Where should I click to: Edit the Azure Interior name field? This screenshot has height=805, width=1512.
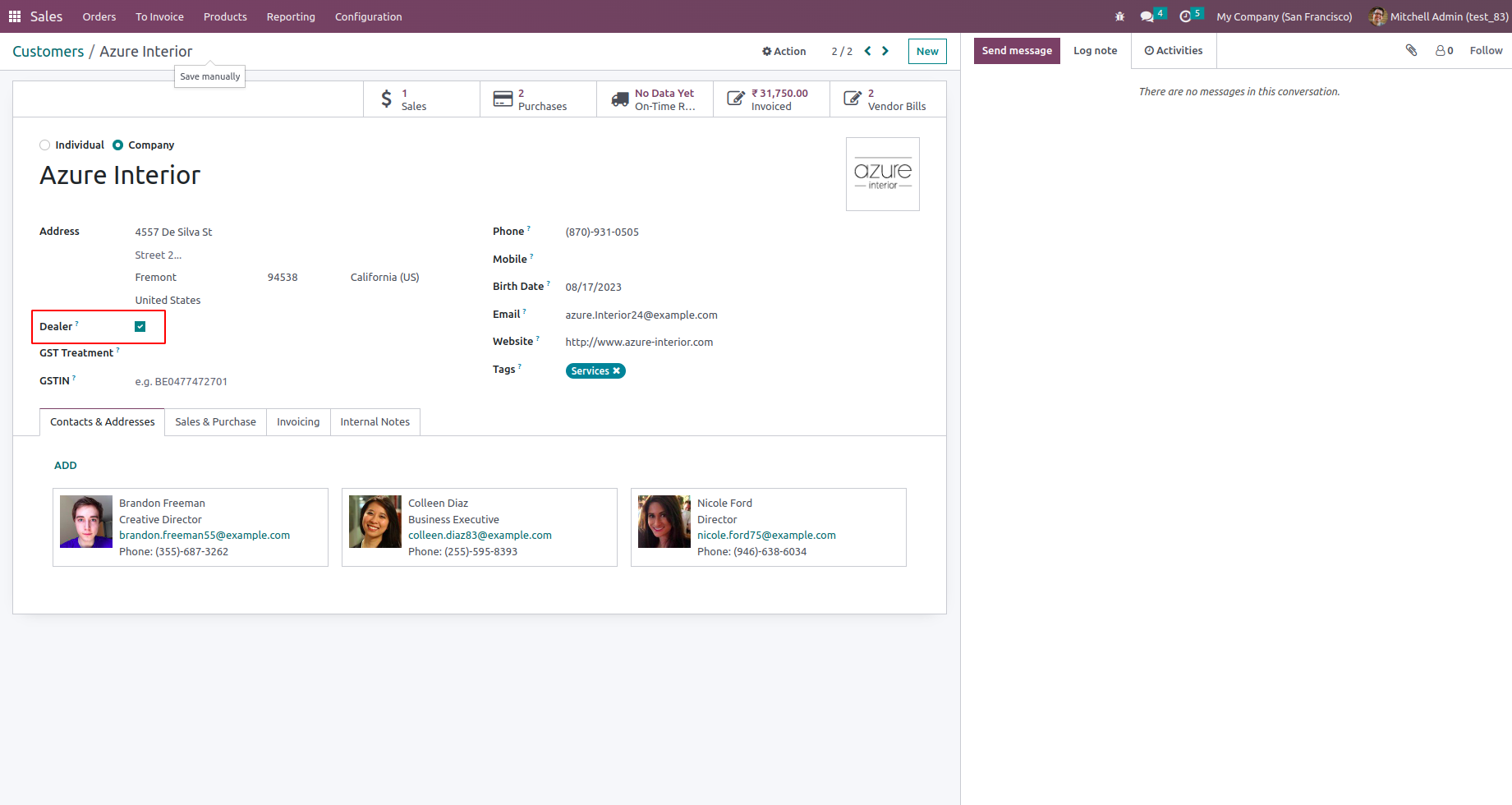(x=120, y=176)
